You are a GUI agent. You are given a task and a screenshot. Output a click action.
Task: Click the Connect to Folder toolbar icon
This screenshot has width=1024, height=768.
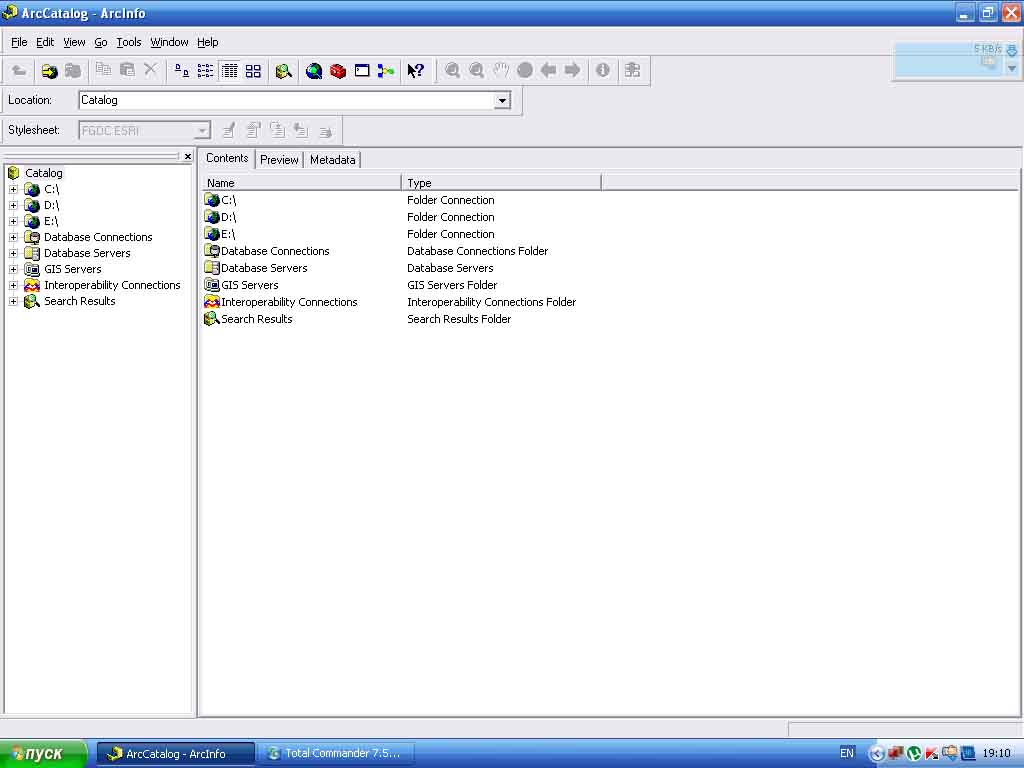click(x=49, y=71)
